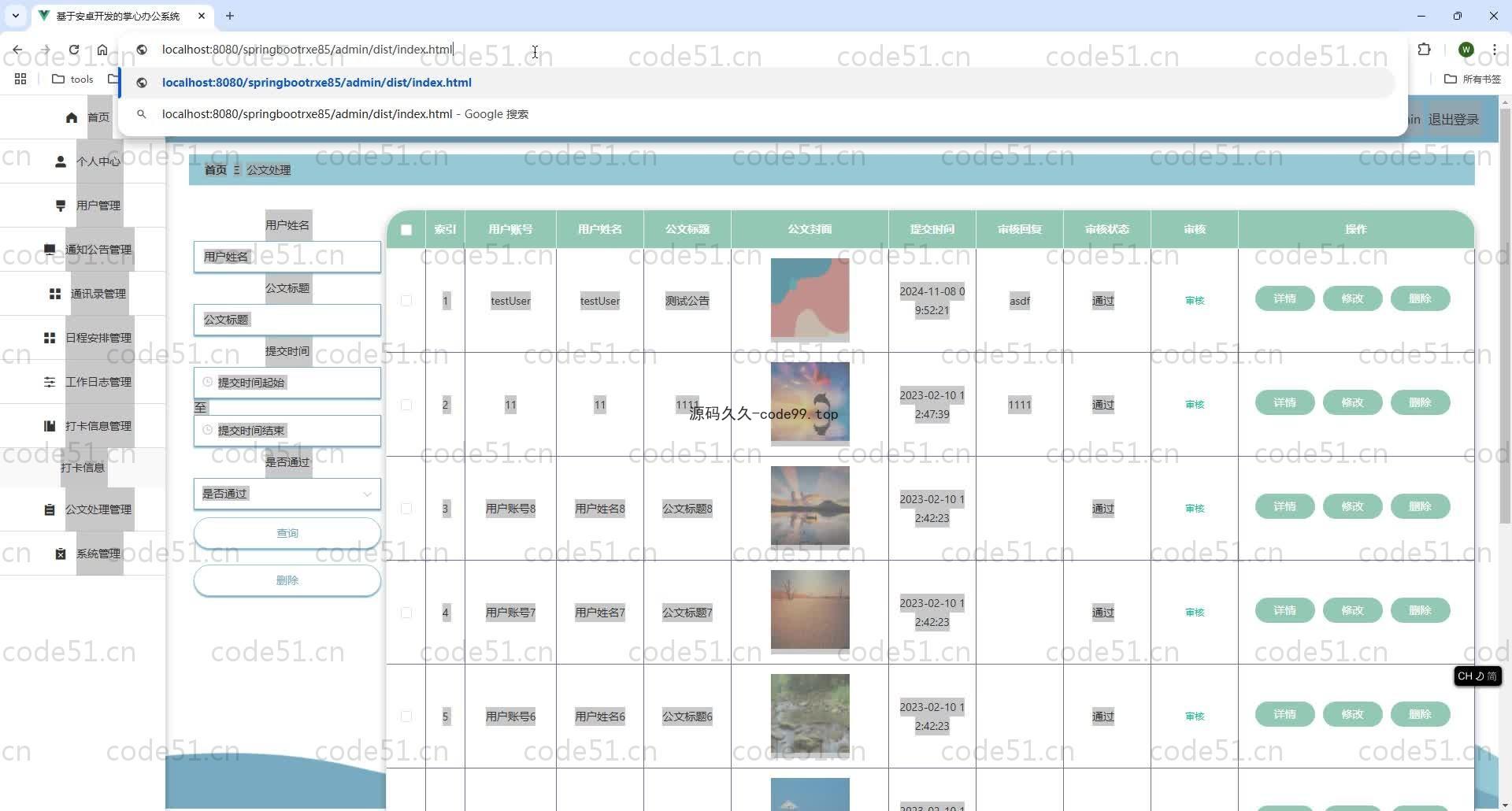Click clock icon in 提交时间起始 field

(x=208, y=382)
